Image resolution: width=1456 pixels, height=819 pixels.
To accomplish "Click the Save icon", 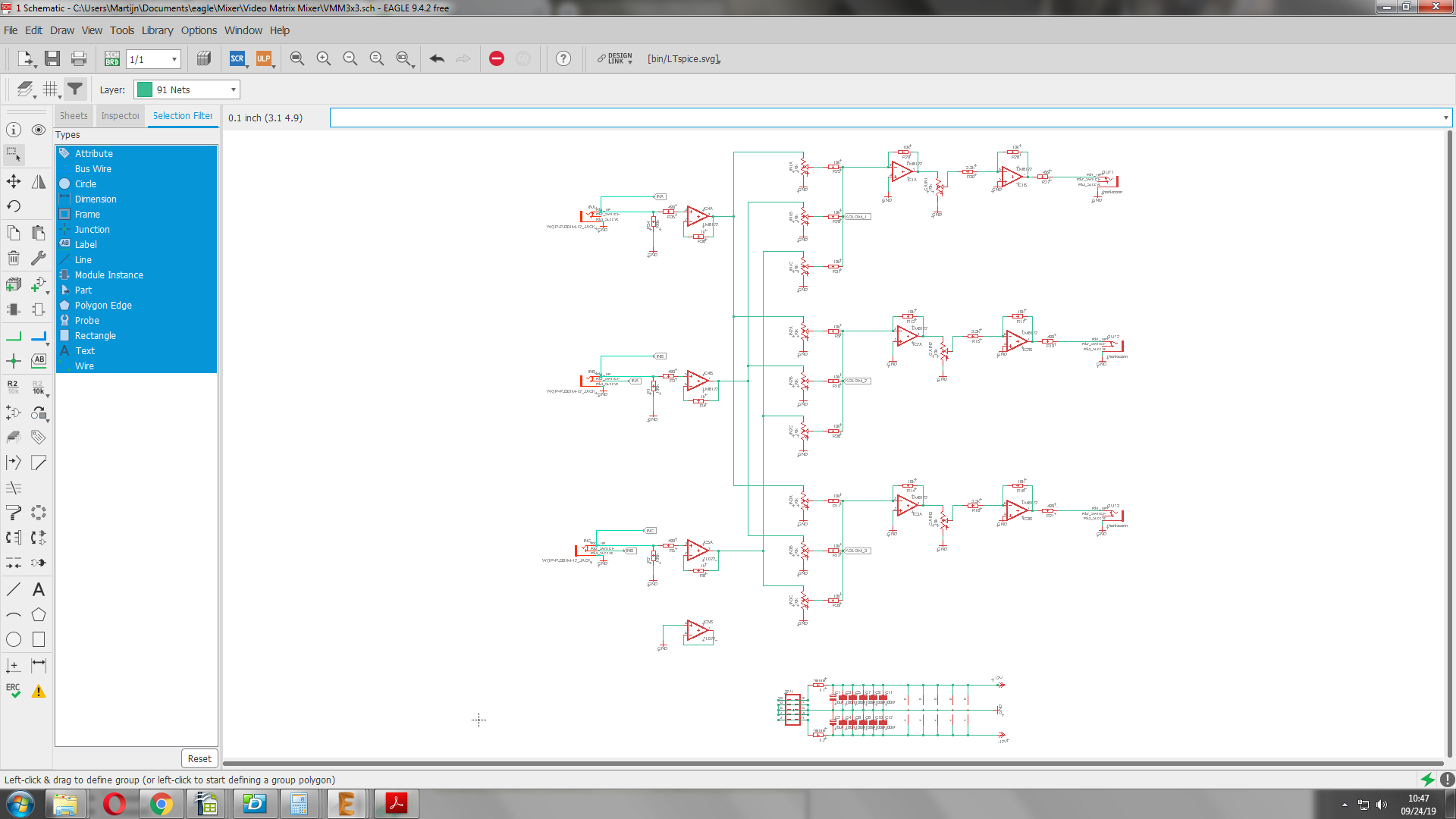I will [x=52, y=58].
